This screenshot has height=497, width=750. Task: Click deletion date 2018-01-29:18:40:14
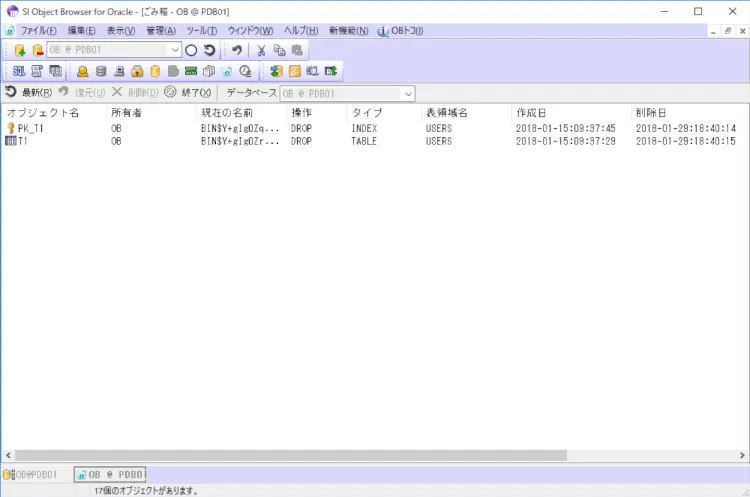point(686,129)
